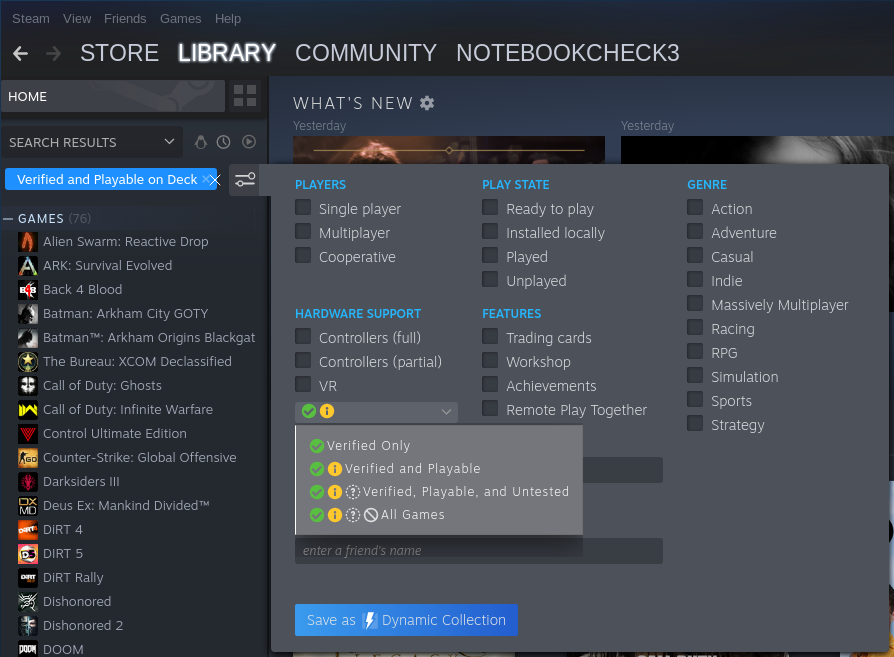
Task: Enable Remote Play Together filter
Action: tap(490, 408)
